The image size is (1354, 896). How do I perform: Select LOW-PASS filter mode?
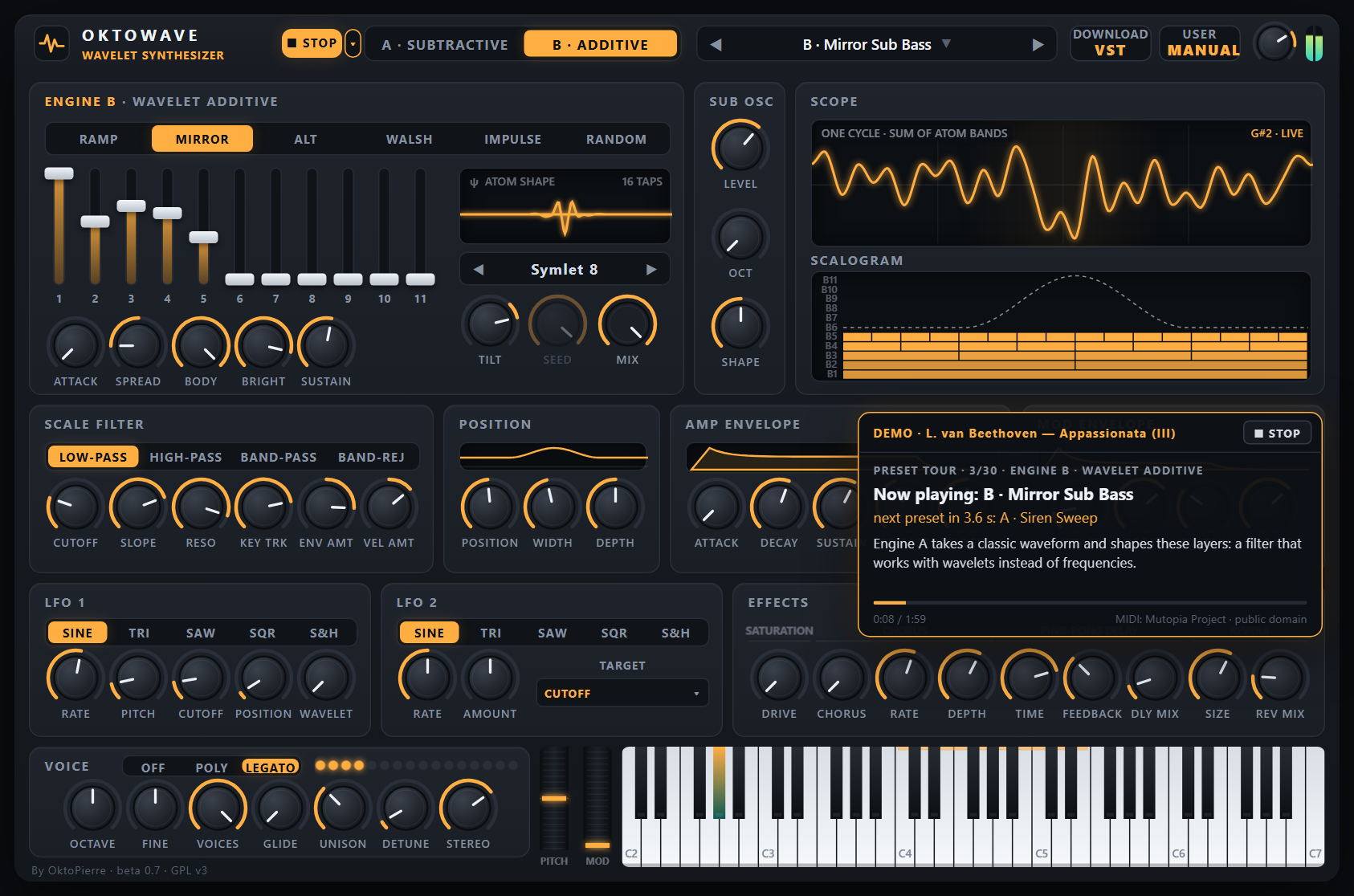click(x=93, y=457)
